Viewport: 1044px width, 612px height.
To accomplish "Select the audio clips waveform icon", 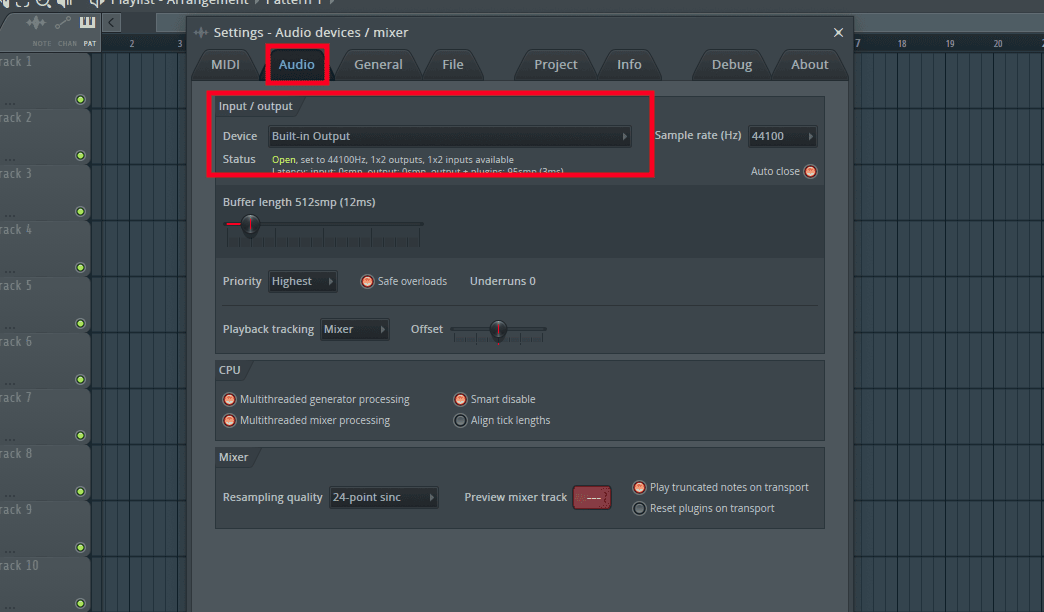I will [37, 22].
